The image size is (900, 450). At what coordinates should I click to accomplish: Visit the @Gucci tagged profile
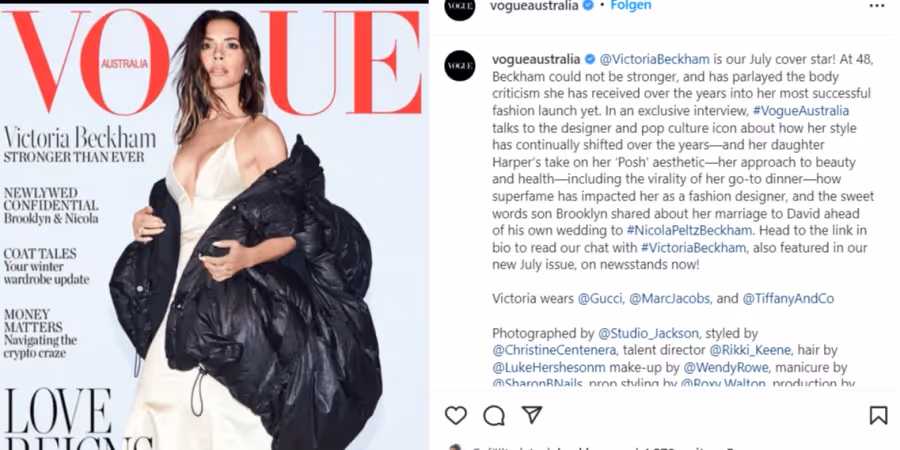click(600, 298)
